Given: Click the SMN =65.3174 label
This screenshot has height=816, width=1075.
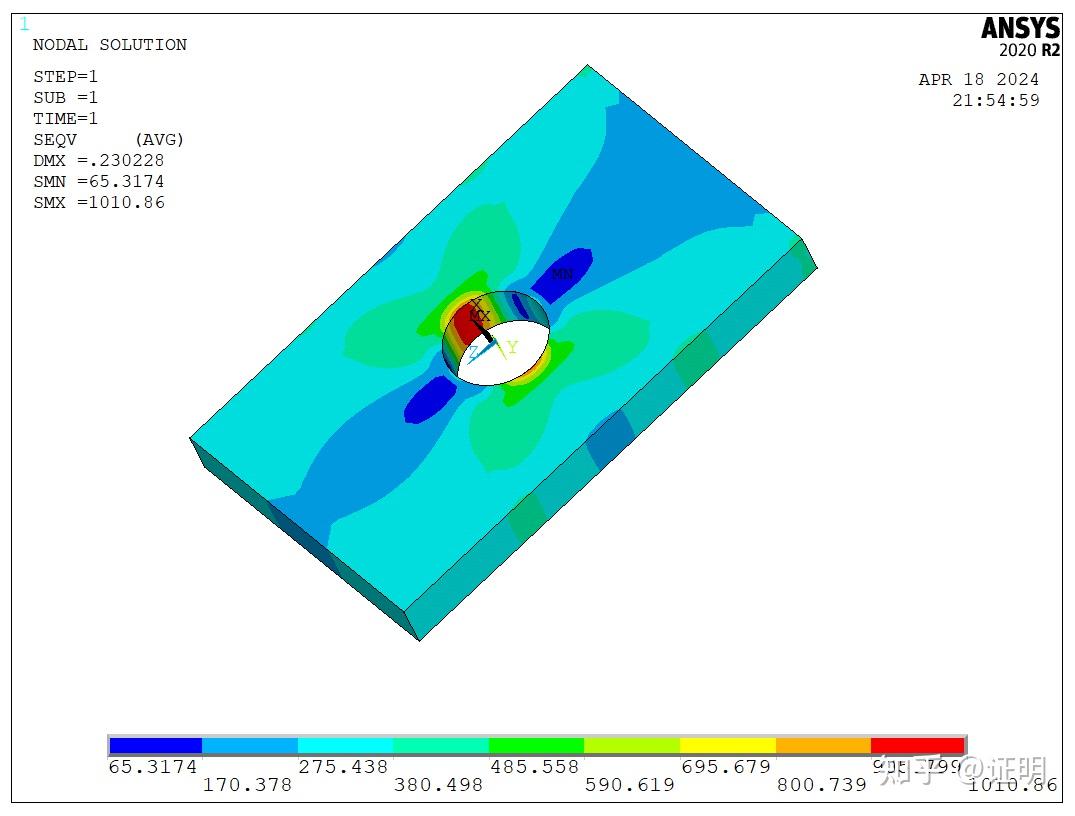Looking at the screenshot, I should (x=98, y=181).
